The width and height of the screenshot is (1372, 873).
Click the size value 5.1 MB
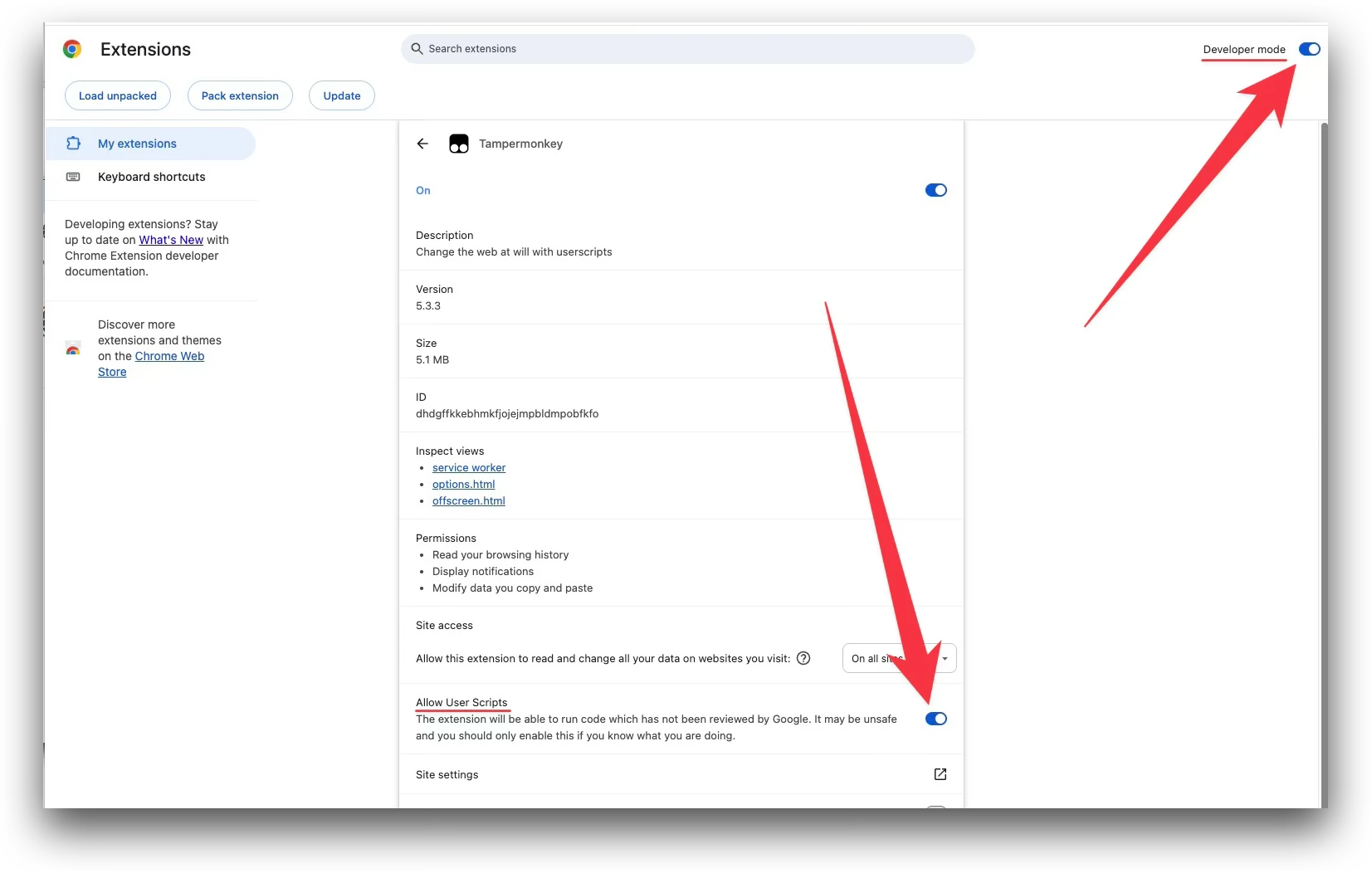[x=432, y=359]
